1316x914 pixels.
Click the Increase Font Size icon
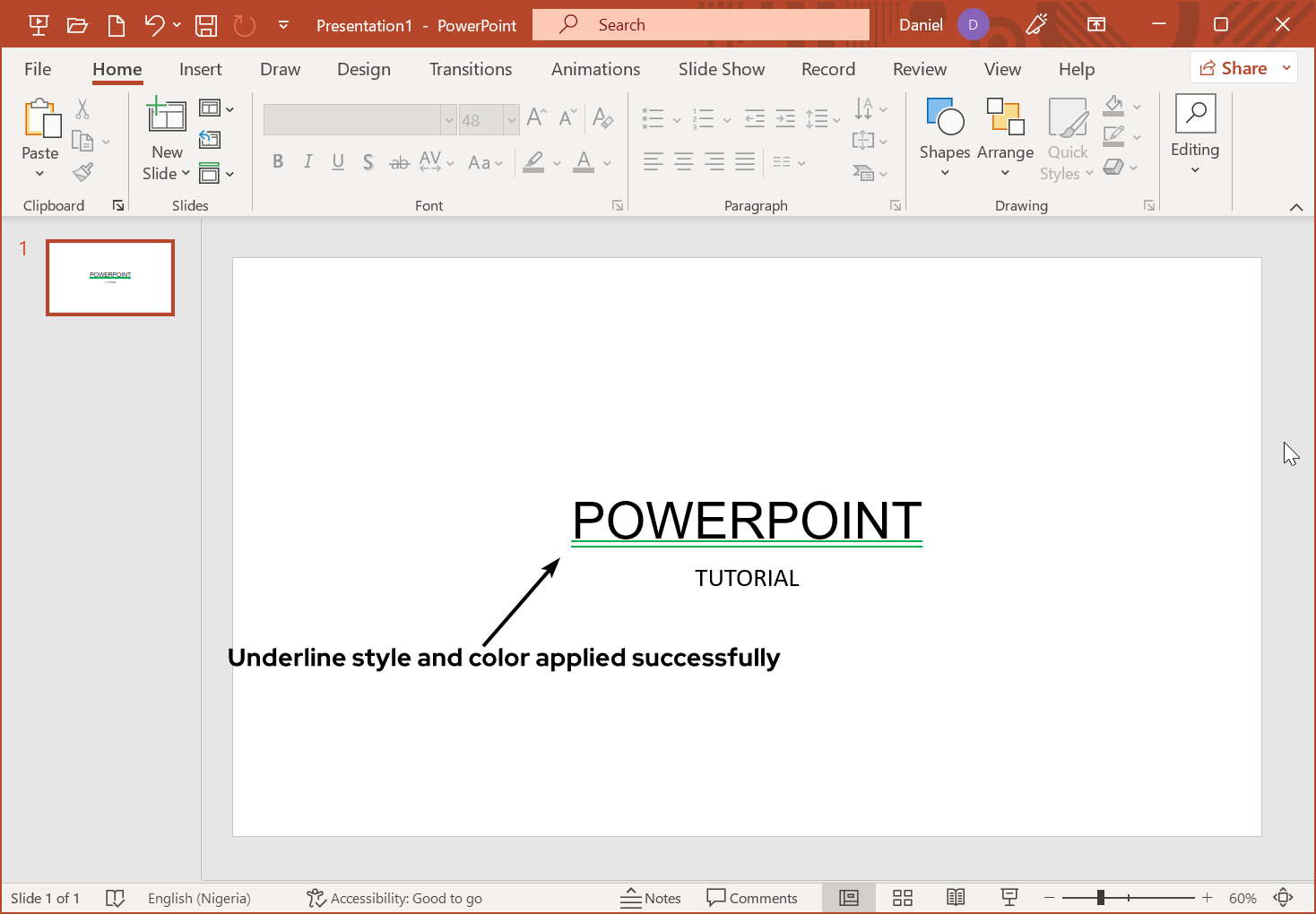pyautogui.click(x=534, y=116)
